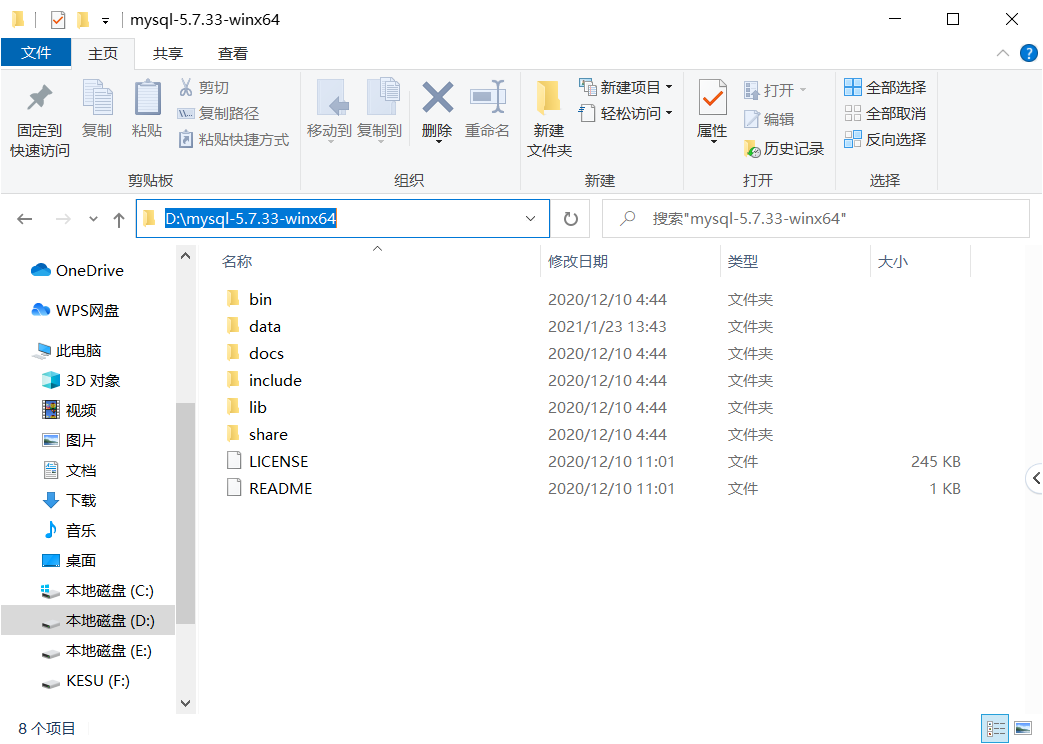Open the Move to menu
Image resolution: width=1043 pixels, height=744 pixels.
point(329,110)
